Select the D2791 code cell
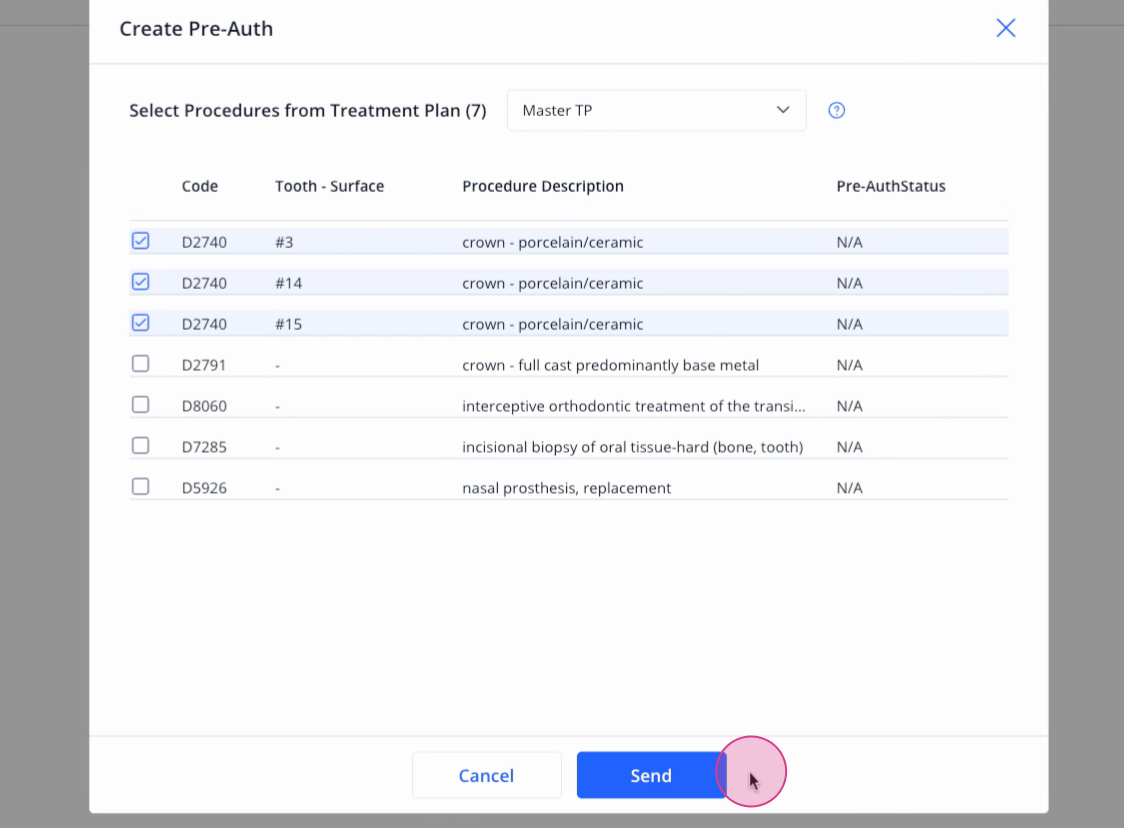 click(204, 365)
